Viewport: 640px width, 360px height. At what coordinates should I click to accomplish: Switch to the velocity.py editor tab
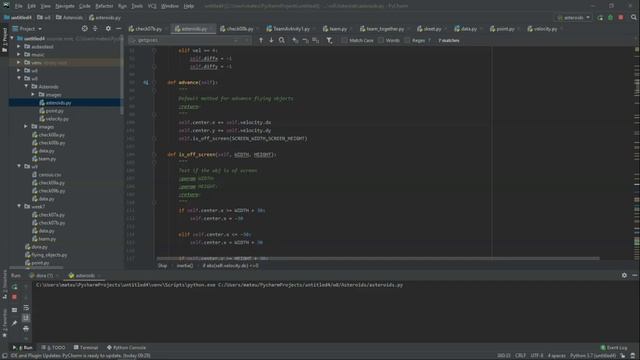[545, 29]
